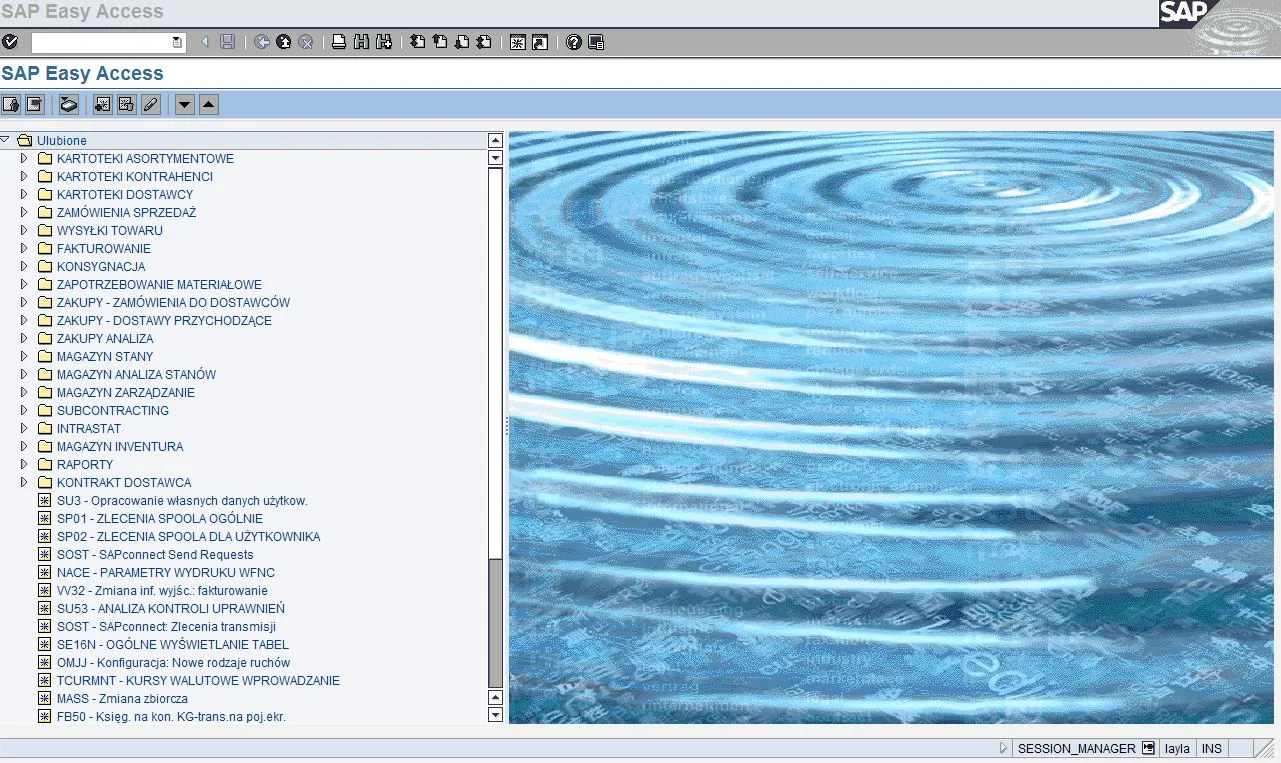Click the Exit yellow up-arrow icon
The image size is (1281, 763).
coord(284,42)
